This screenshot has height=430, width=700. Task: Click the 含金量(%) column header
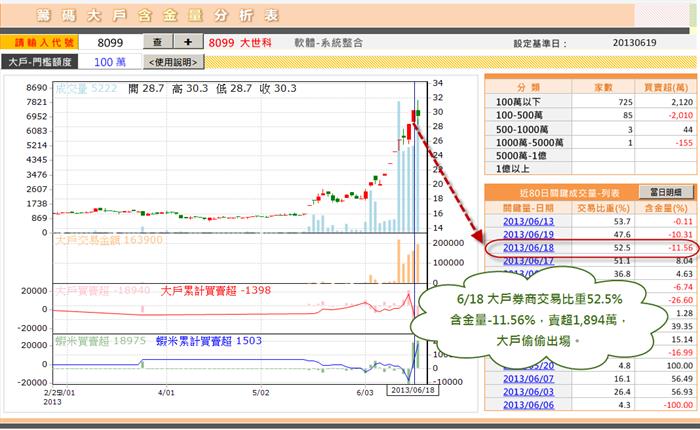coord(666,208)
